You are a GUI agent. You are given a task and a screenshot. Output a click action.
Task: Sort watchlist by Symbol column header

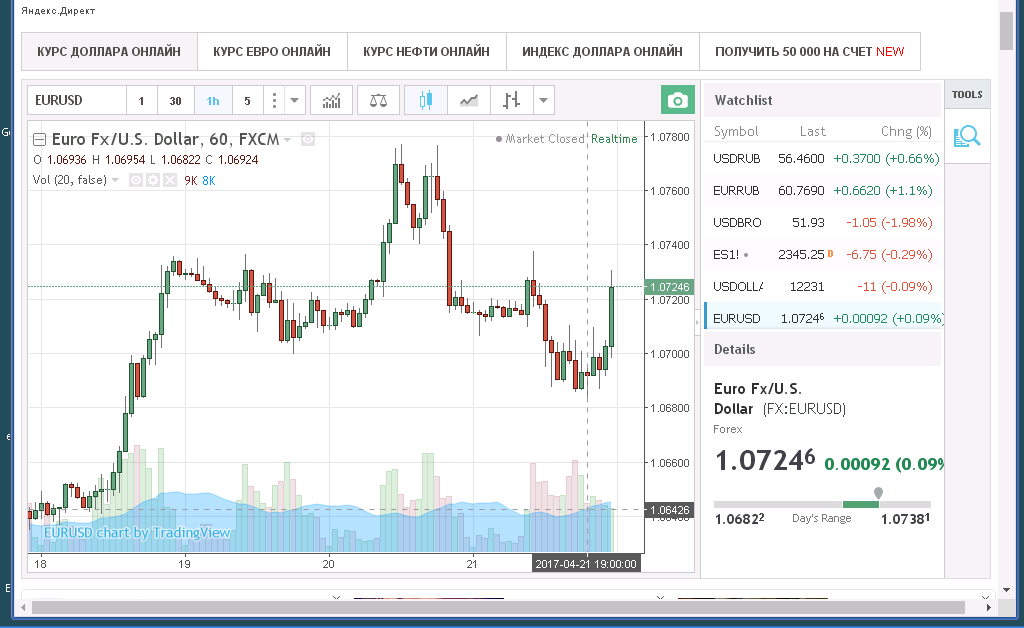(736, 131)
